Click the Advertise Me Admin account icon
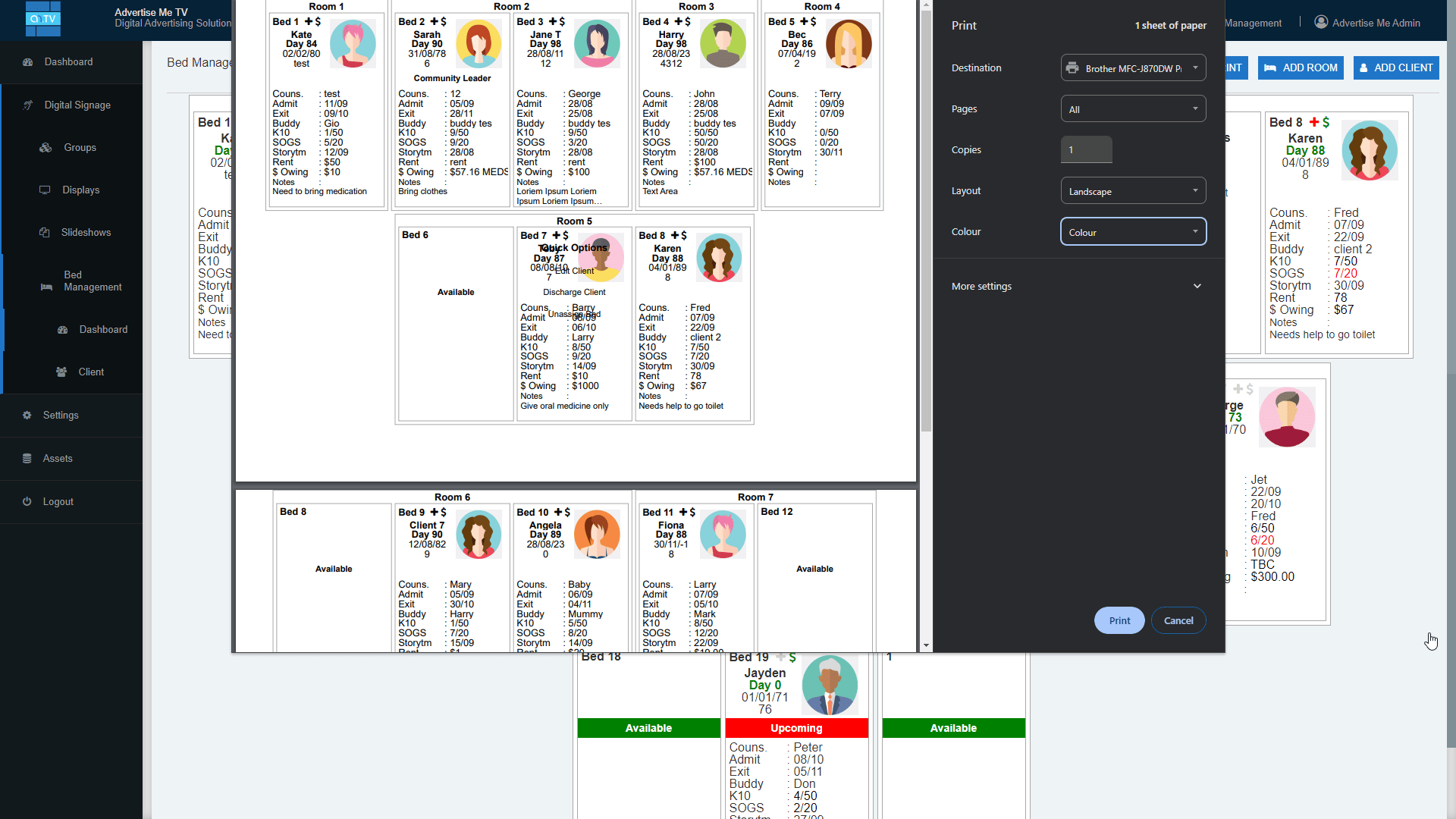 (x=1319, y=22)
